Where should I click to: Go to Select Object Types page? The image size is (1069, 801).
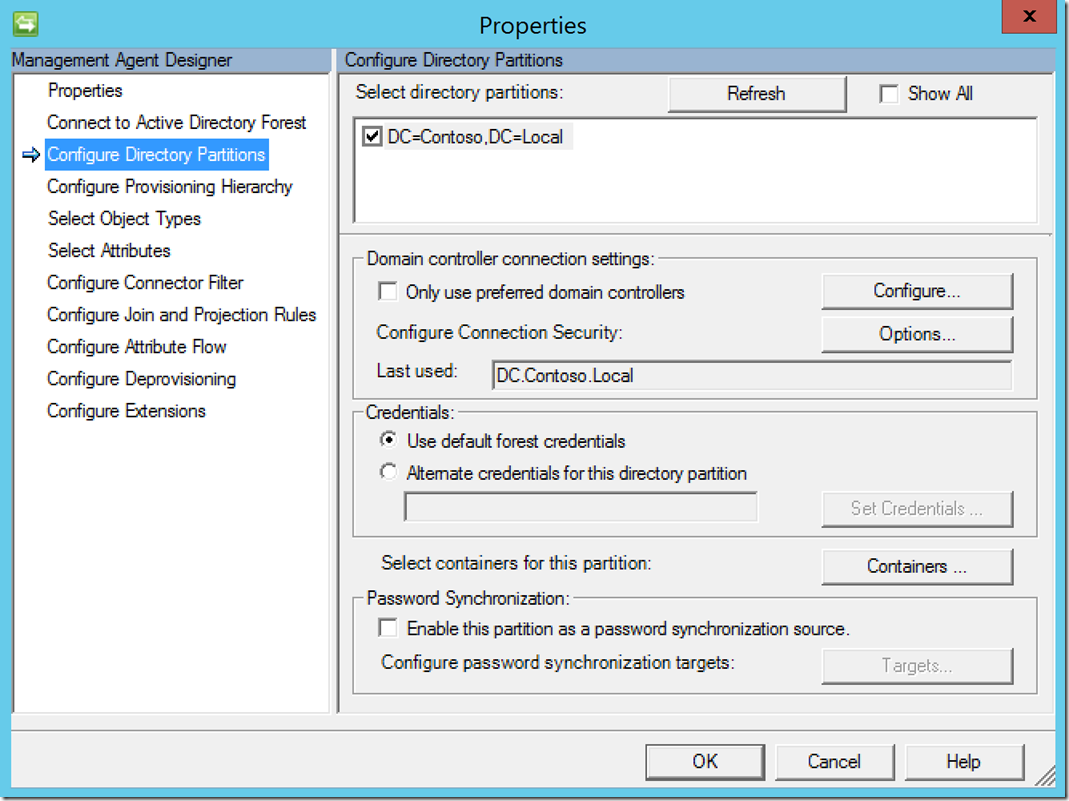124,219
